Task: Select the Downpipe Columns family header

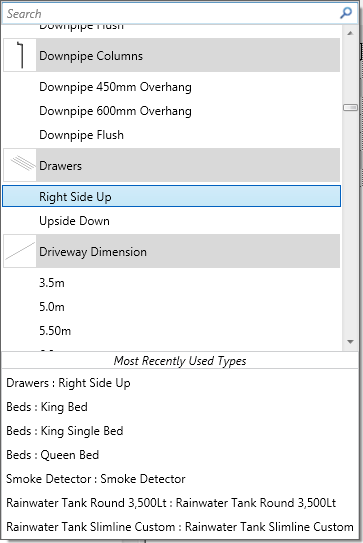Action: point(171,55)
